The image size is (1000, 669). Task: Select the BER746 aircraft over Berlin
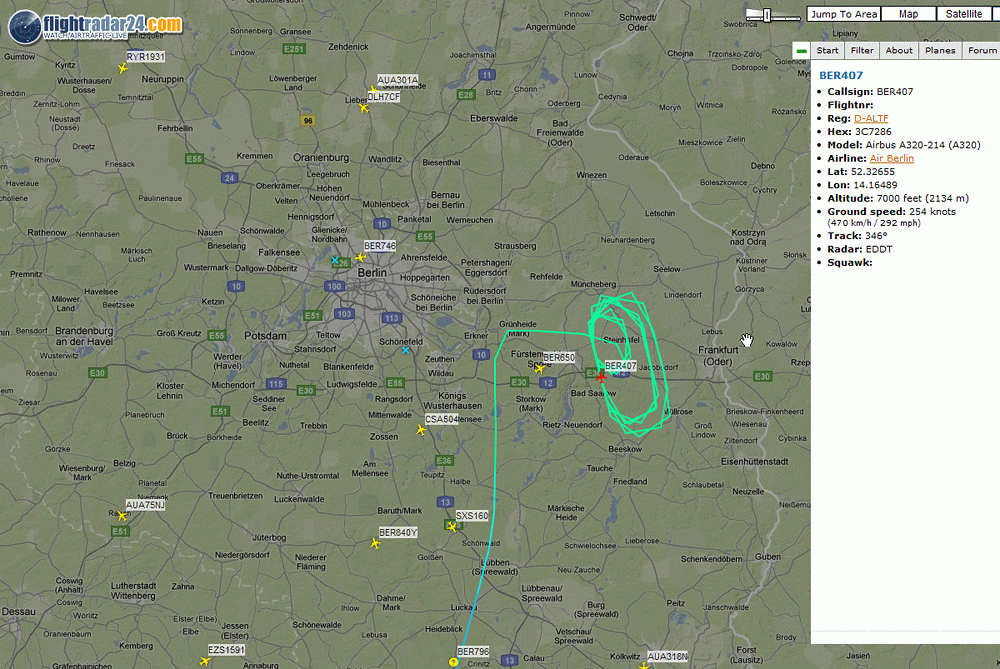[360, 258]
